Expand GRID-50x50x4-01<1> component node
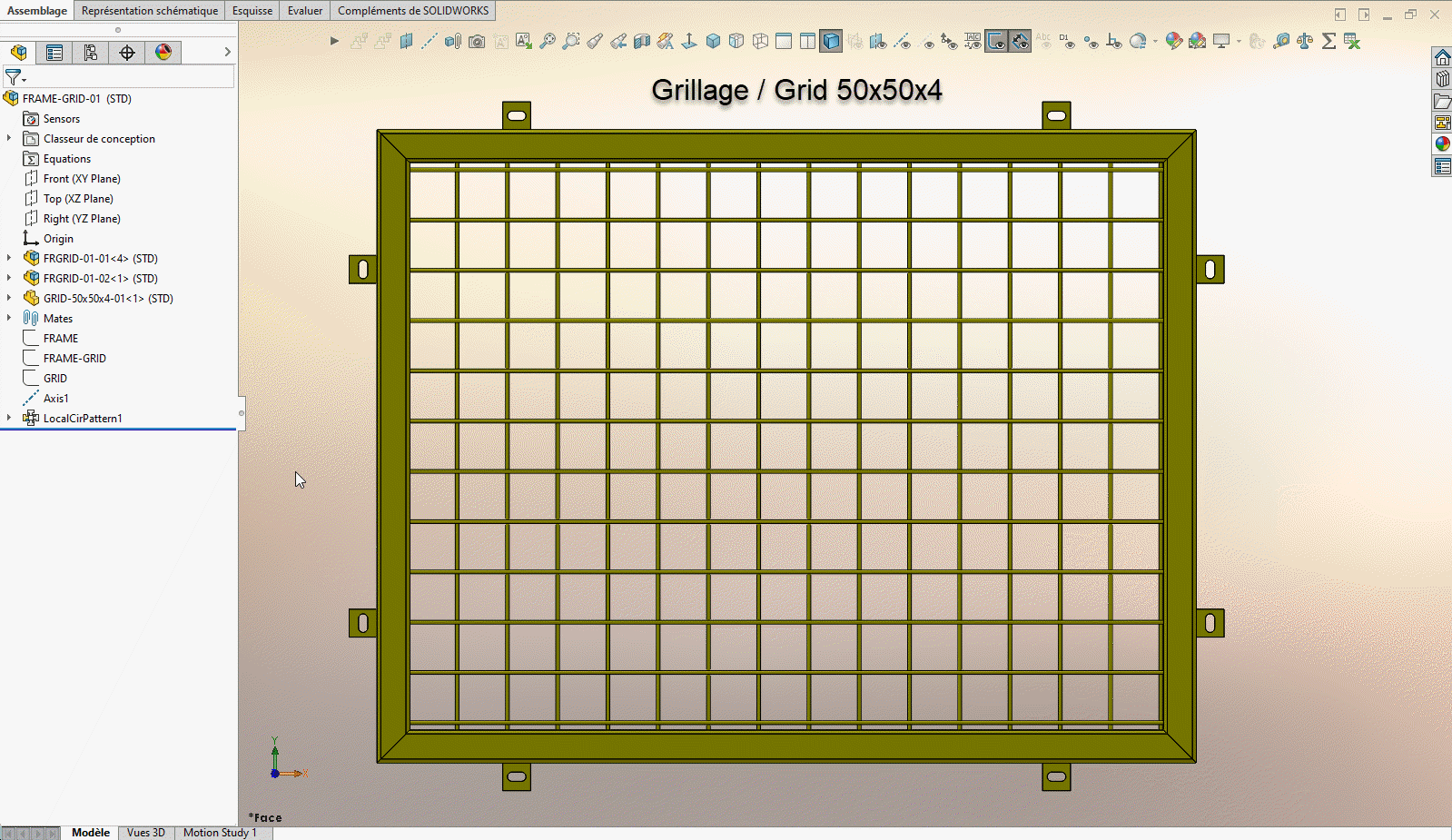 coord(9,298)
